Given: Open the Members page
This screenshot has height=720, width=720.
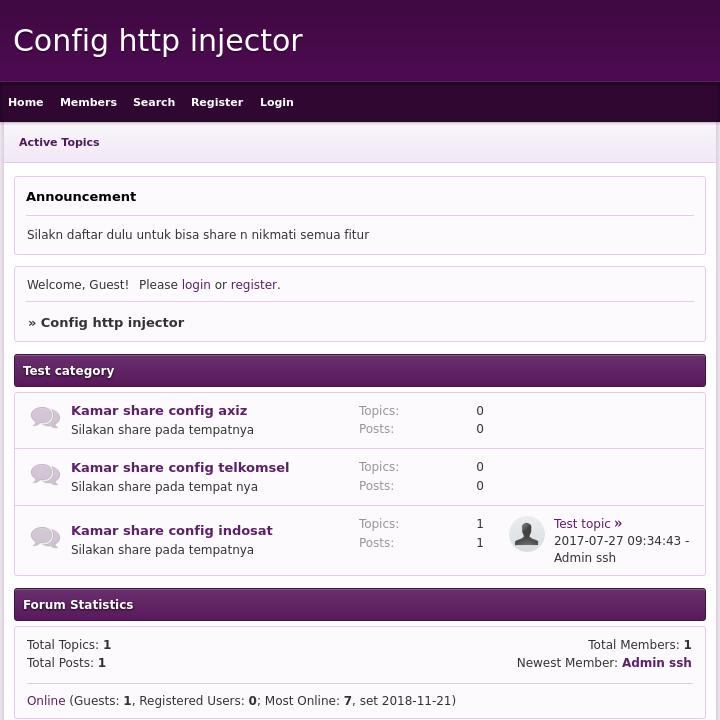Looking at the screenshot, I should 88,102.
